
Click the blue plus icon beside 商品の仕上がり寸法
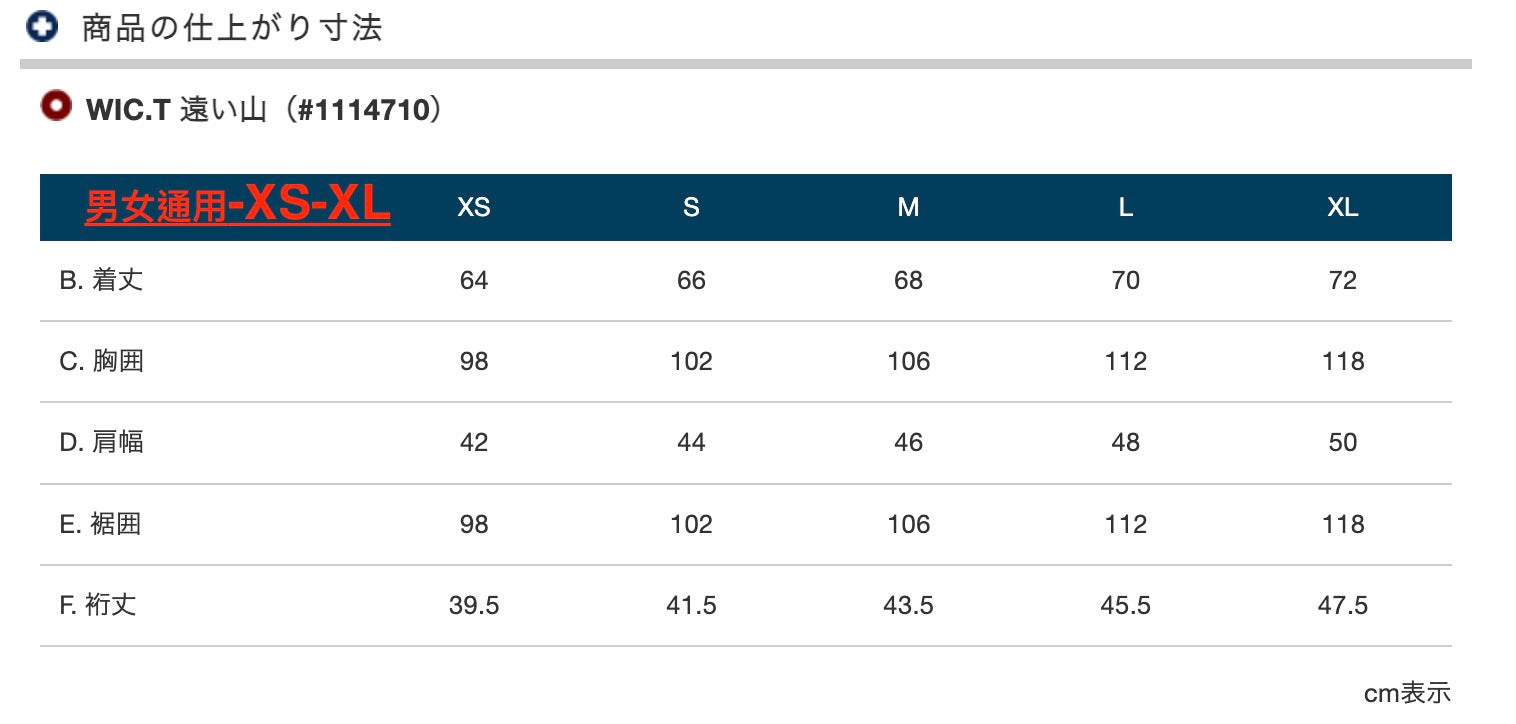click(x=43, y=27)
